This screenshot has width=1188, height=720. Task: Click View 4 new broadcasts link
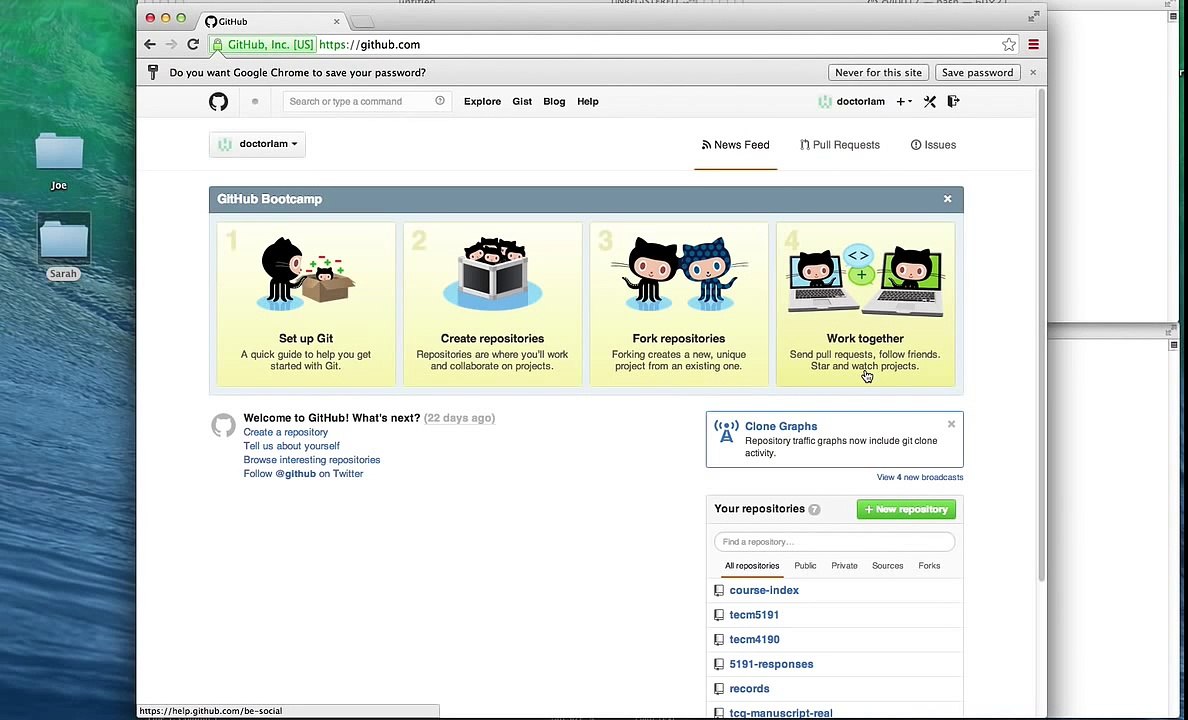(x=920, y=477)
